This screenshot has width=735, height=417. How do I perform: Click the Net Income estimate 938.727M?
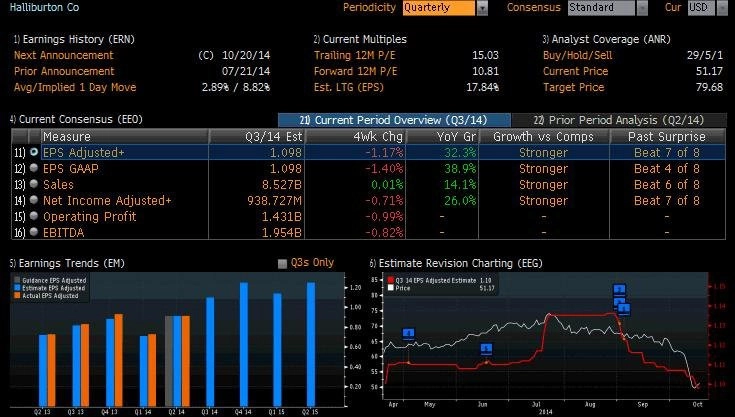pos(275,201)
